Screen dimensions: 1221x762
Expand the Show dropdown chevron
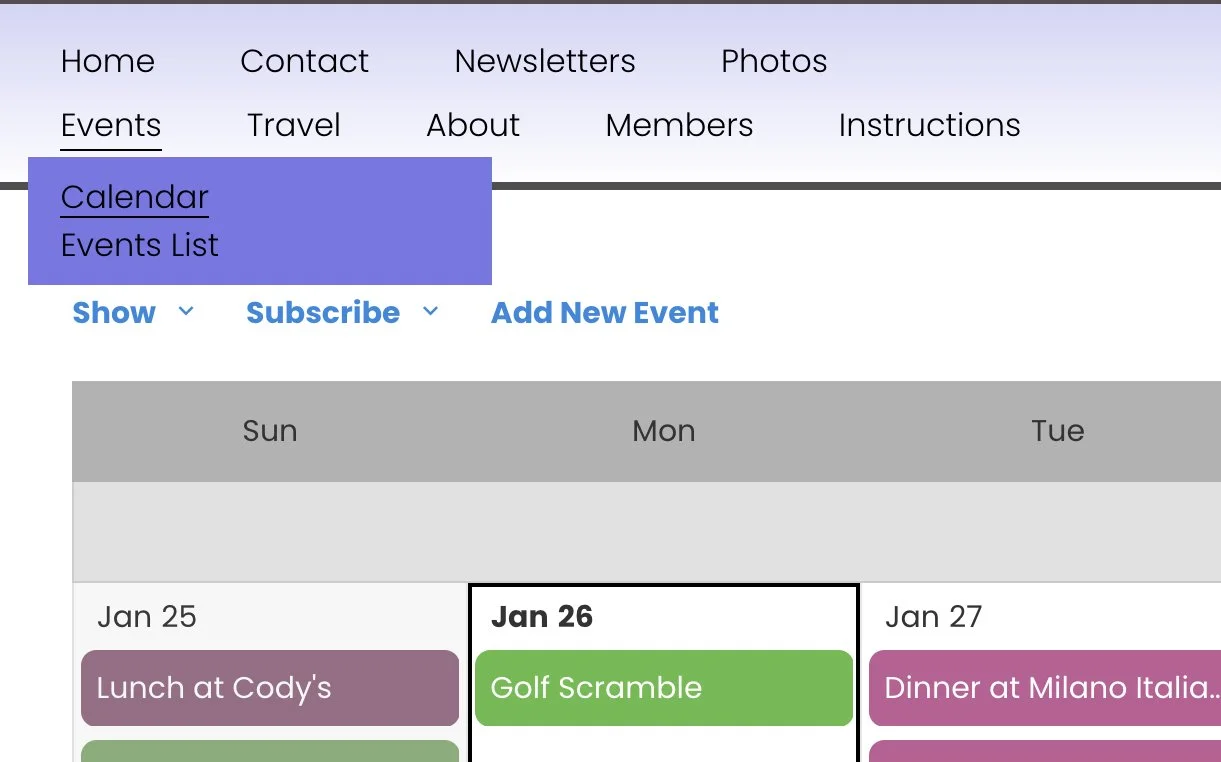pos(186,312)
